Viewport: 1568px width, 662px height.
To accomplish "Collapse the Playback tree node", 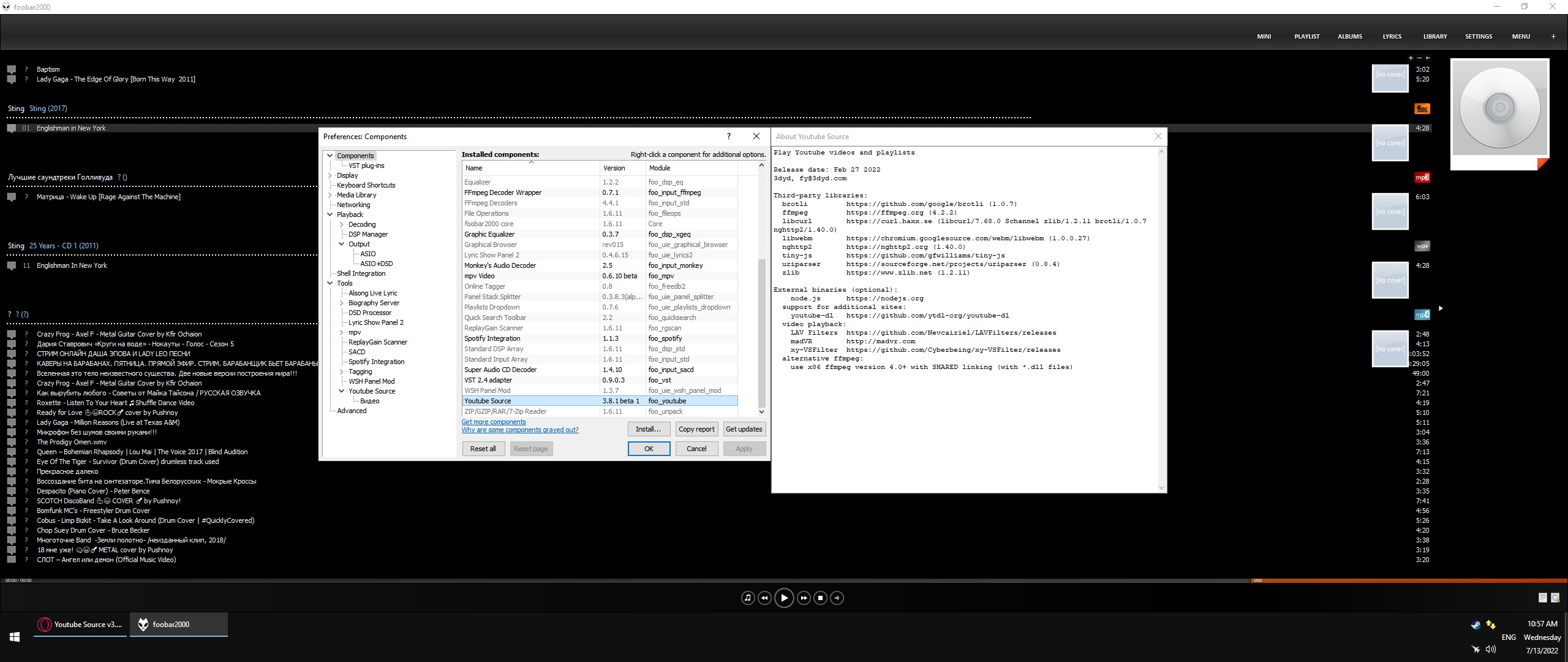I will tap(330, 215).
